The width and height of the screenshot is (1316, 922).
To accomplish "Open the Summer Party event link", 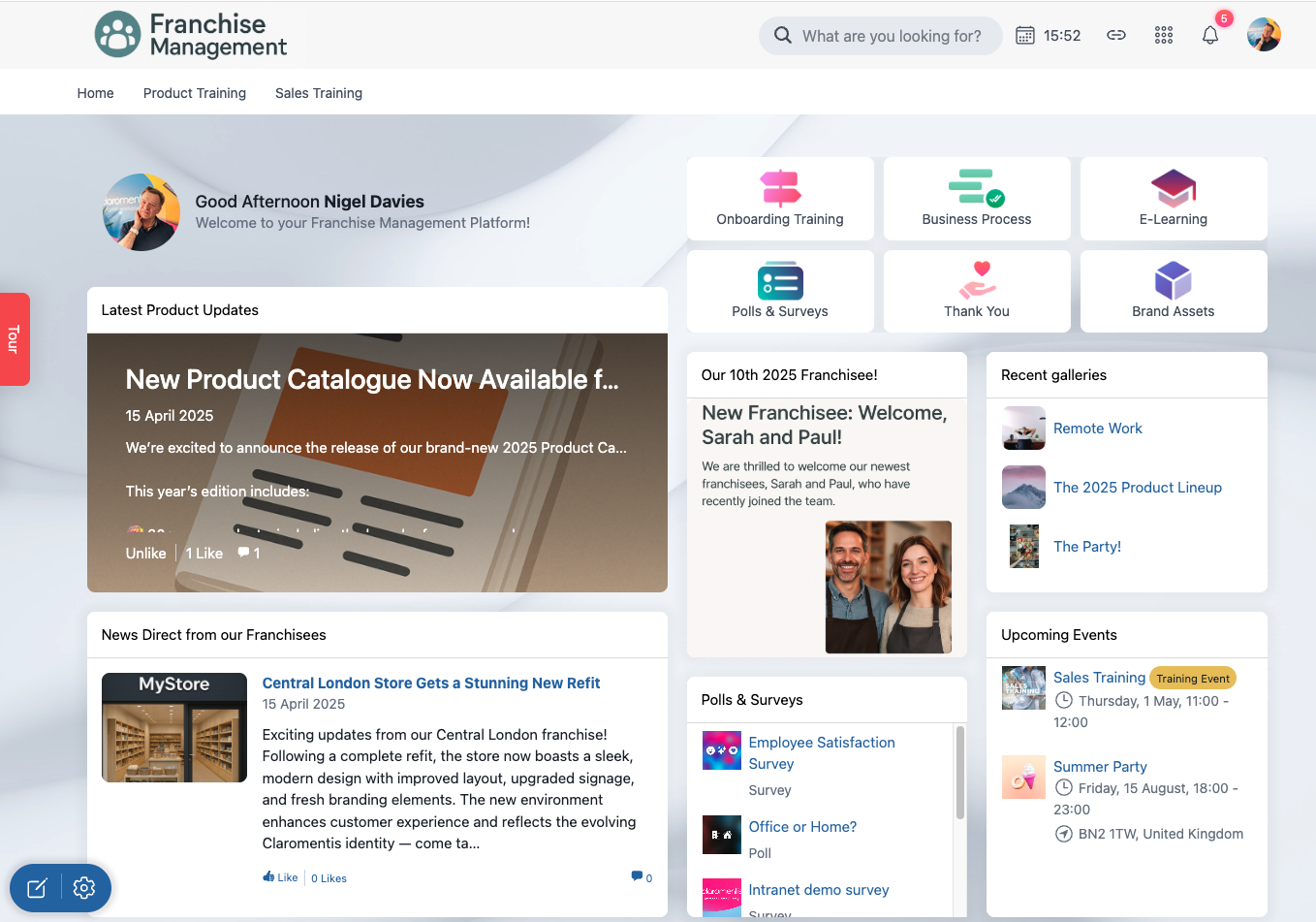I will (x=1100, y=767).
